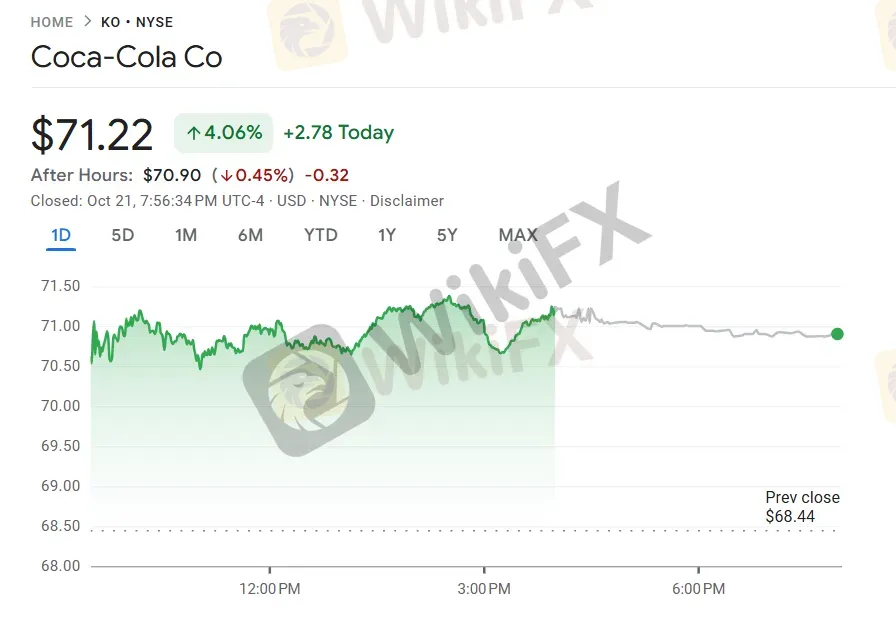Select the YTD chart range
The height and width of the screenshot is (622, 896).
pos(321,236)
